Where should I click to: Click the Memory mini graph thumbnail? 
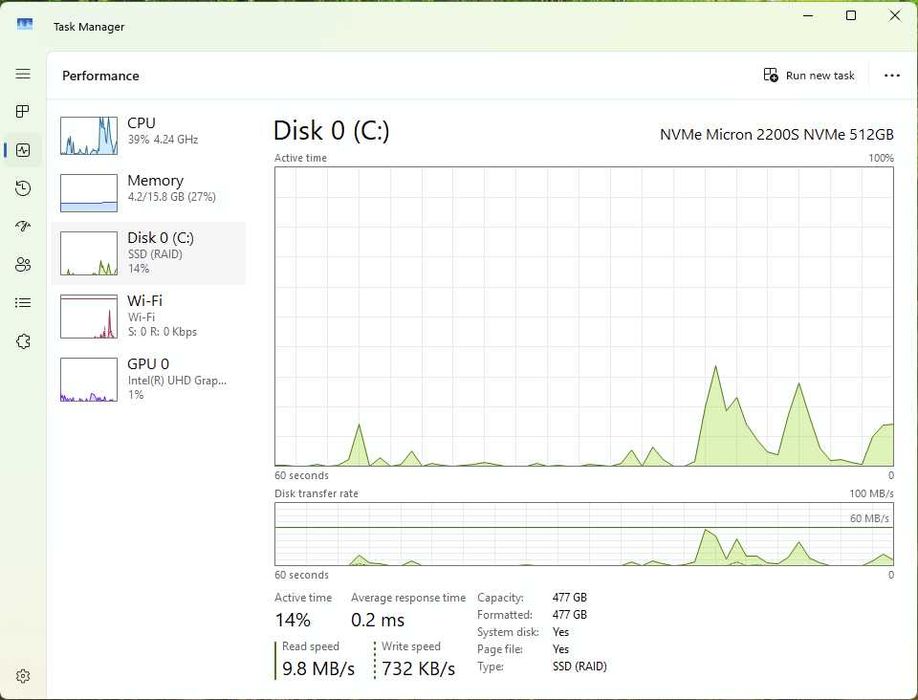click(89, 193)
